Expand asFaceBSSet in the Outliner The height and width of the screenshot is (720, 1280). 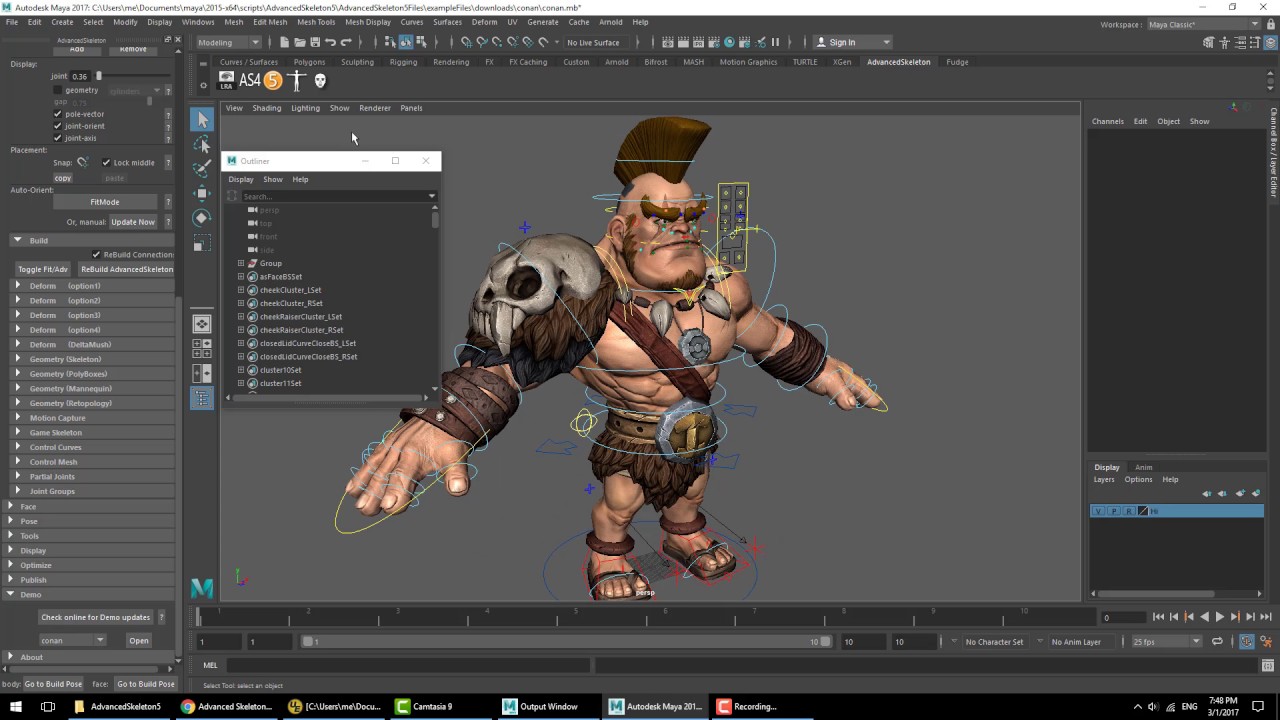coord(241,277)
